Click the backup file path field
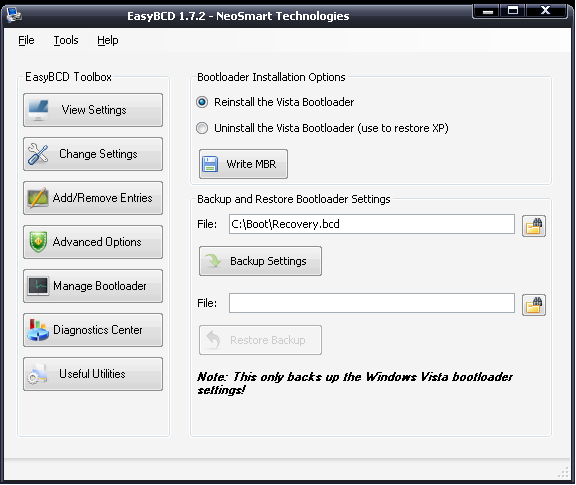 tap(372, 224)
